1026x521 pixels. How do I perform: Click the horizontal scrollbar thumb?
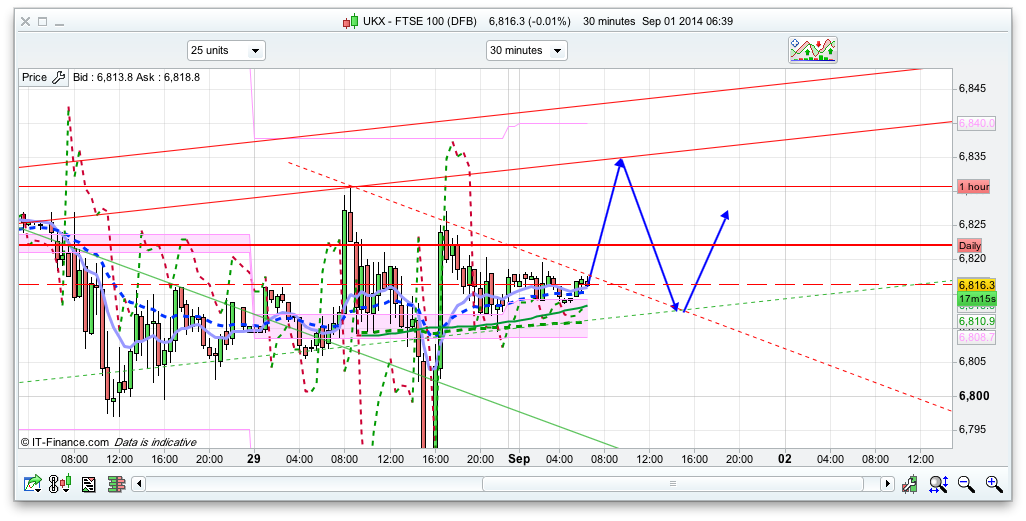pos(673,484)
